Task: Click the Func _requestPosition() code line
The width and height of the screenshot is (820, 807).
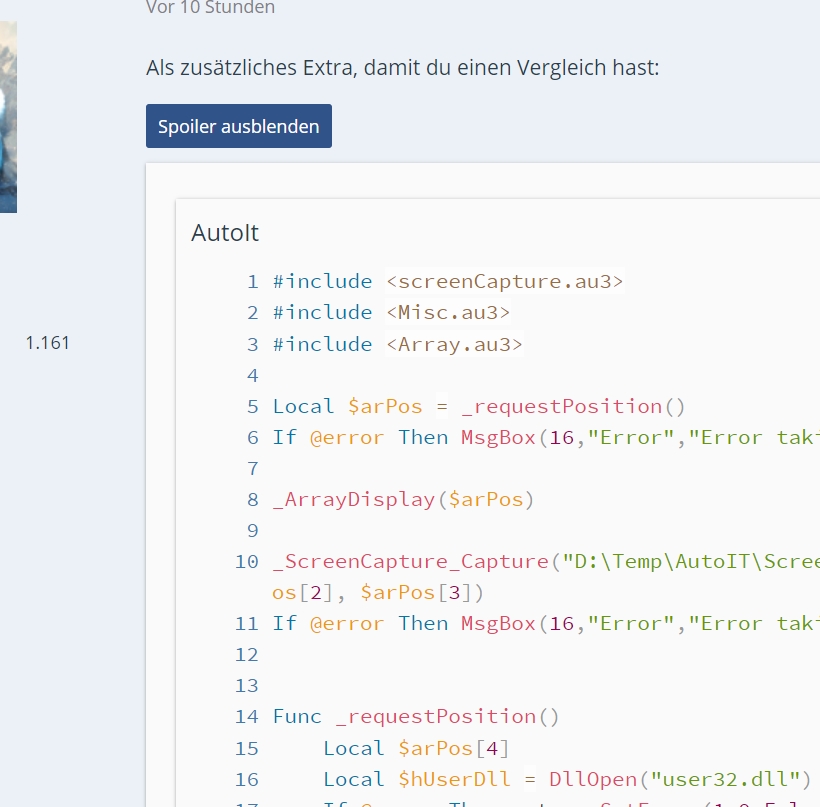Action: coord(416,716)
